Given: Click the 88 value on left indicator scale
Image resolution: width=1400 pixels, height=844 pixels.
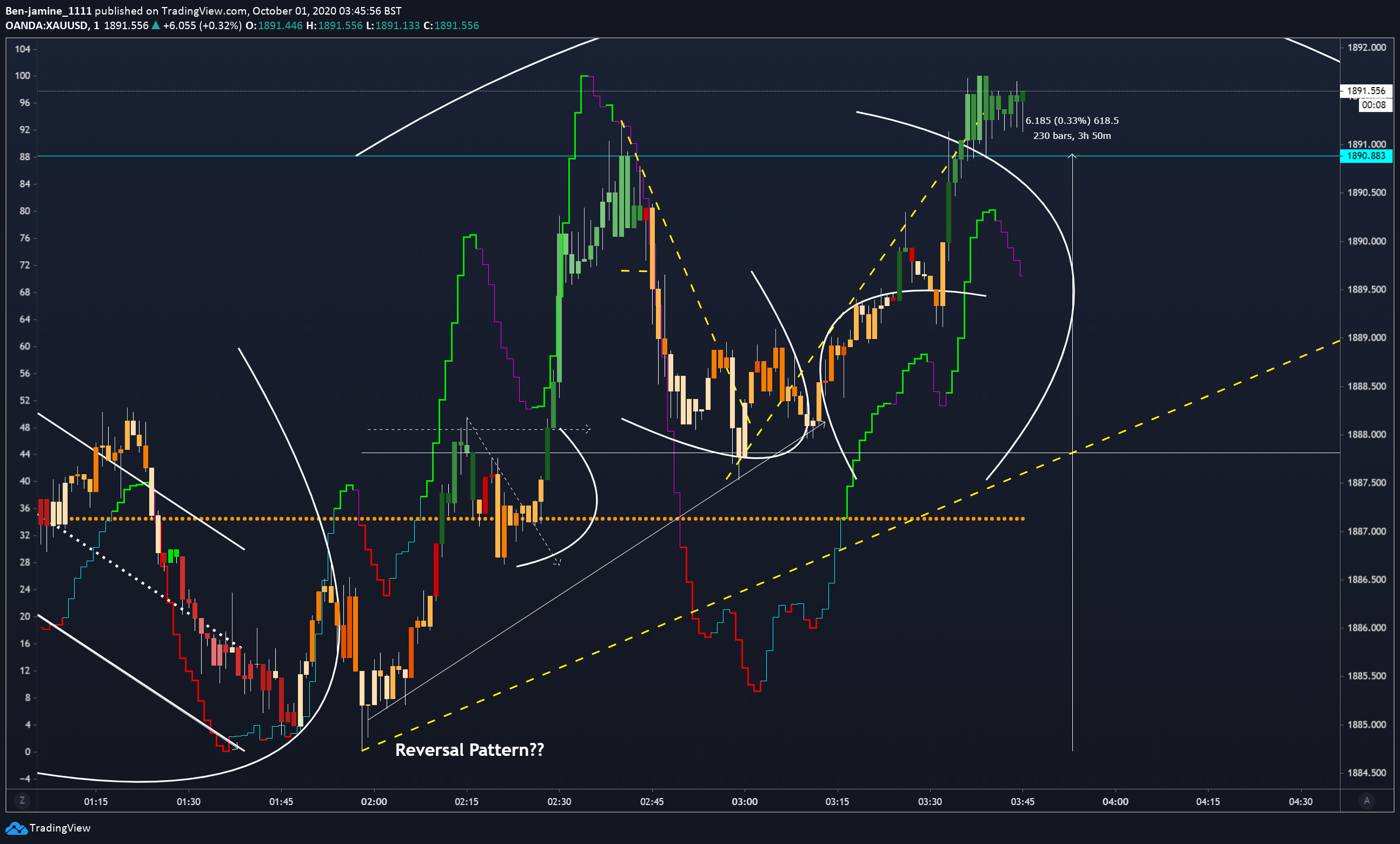Looking at the screenshot, I should tap(25, 157).
